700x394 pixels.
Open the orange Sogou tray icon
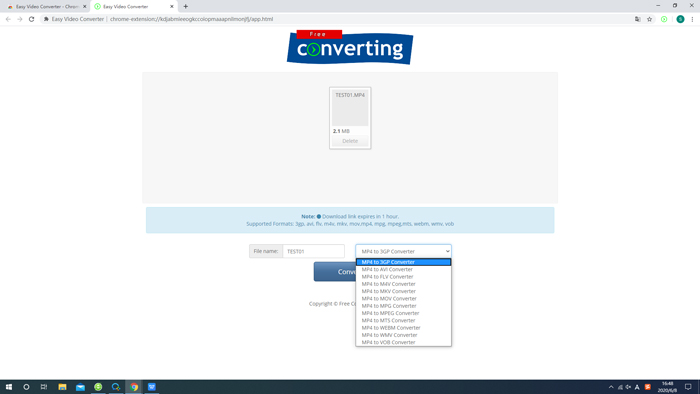pos(647,387)
